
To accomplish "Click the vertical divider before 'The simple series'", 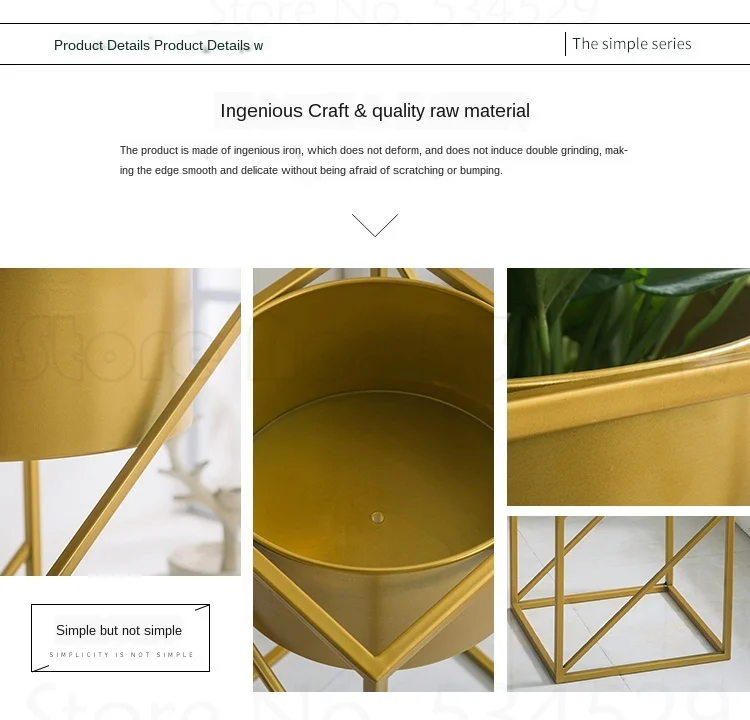I will (565, 44).
